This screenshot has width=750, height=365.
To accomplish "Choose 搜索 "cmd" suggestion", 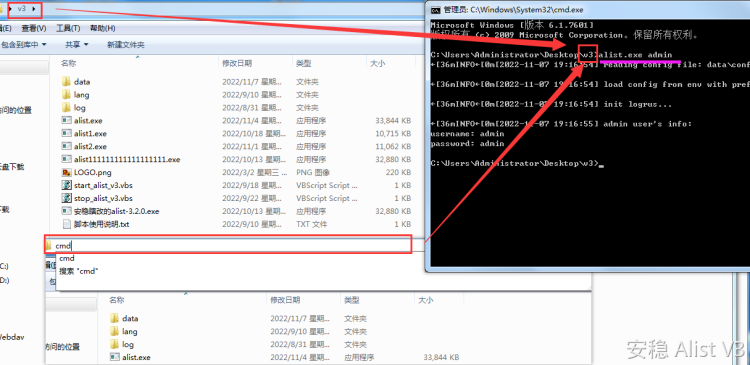I will [x=78, y=271].
